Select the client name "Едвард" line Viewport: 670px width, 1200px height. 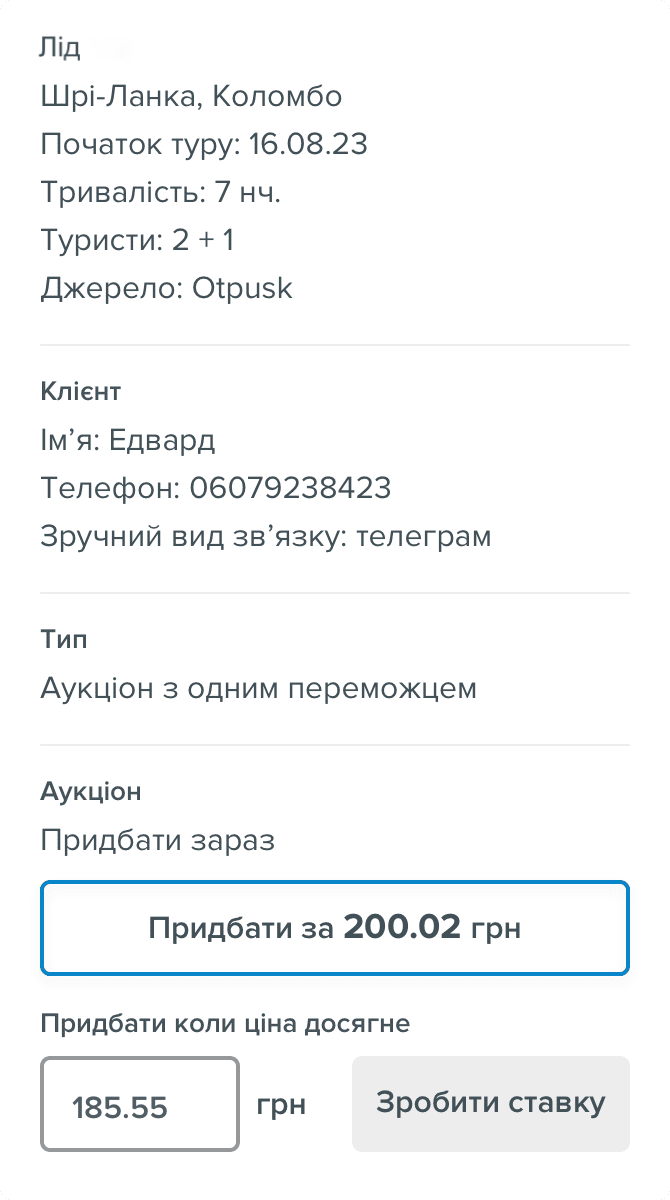[128, 440]
